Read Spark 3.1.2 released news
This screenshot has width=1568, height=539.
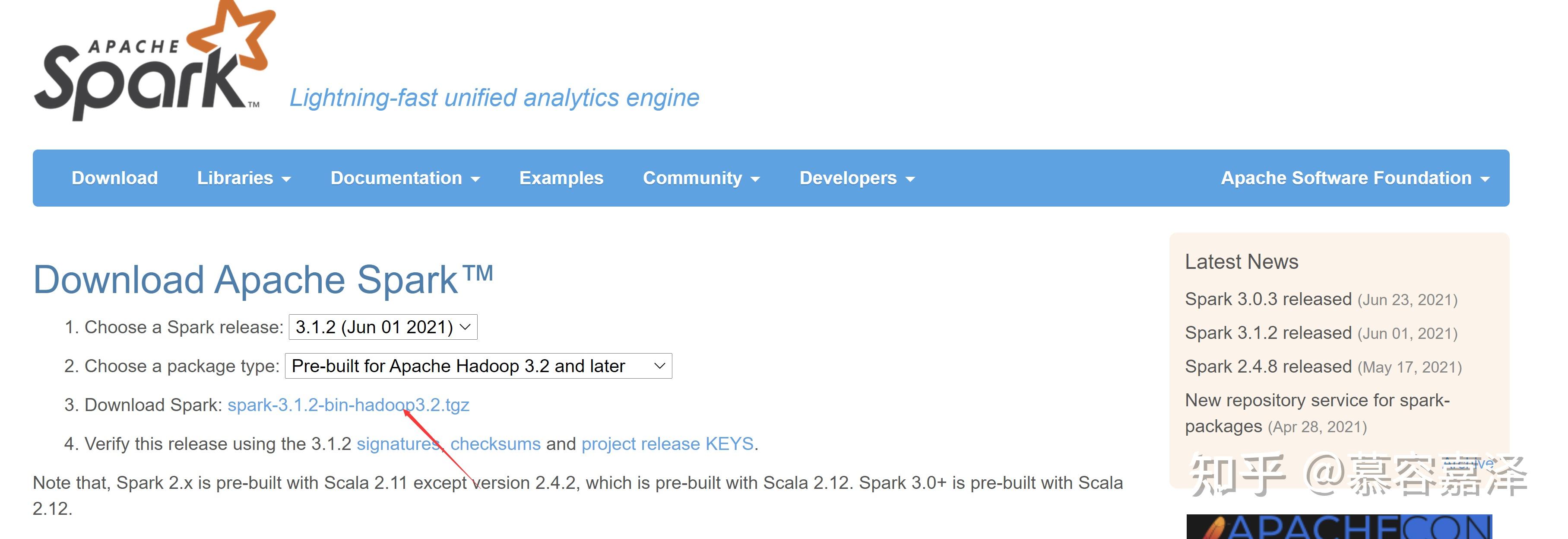tap(1268, 333)
